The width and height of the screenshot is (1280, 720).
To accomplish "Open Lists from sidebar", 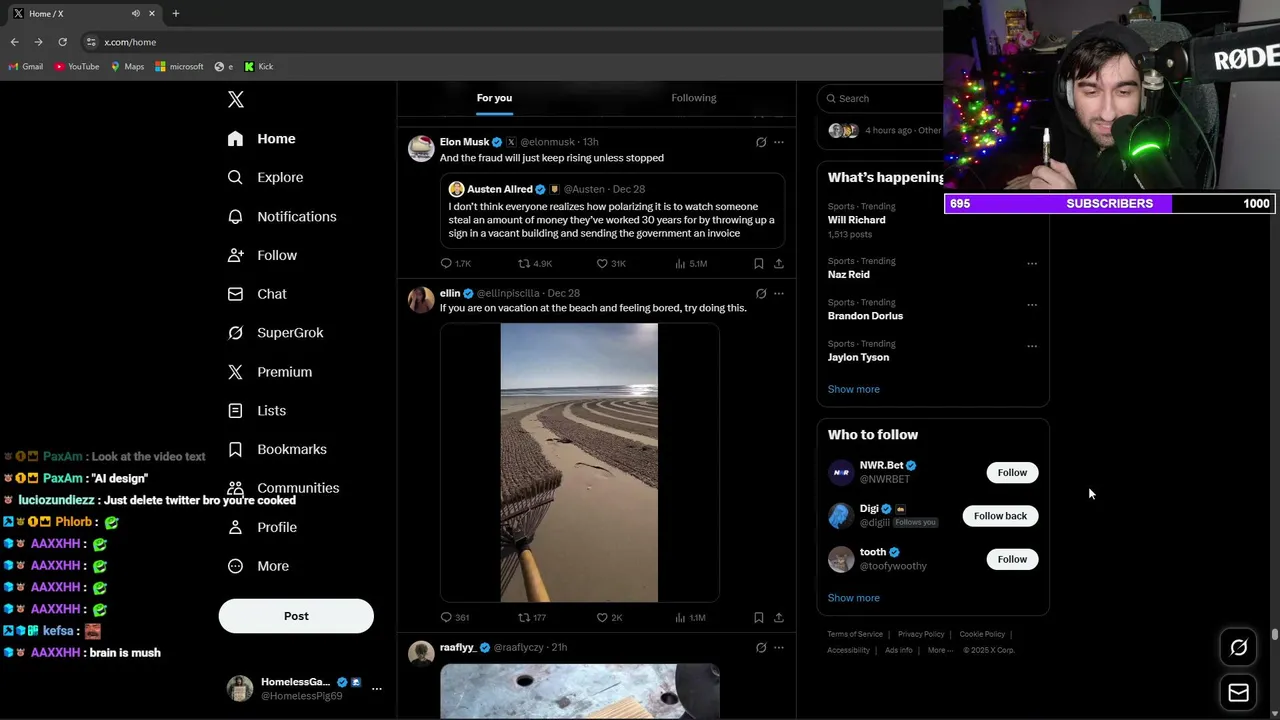I will click(x=257, y=410).
